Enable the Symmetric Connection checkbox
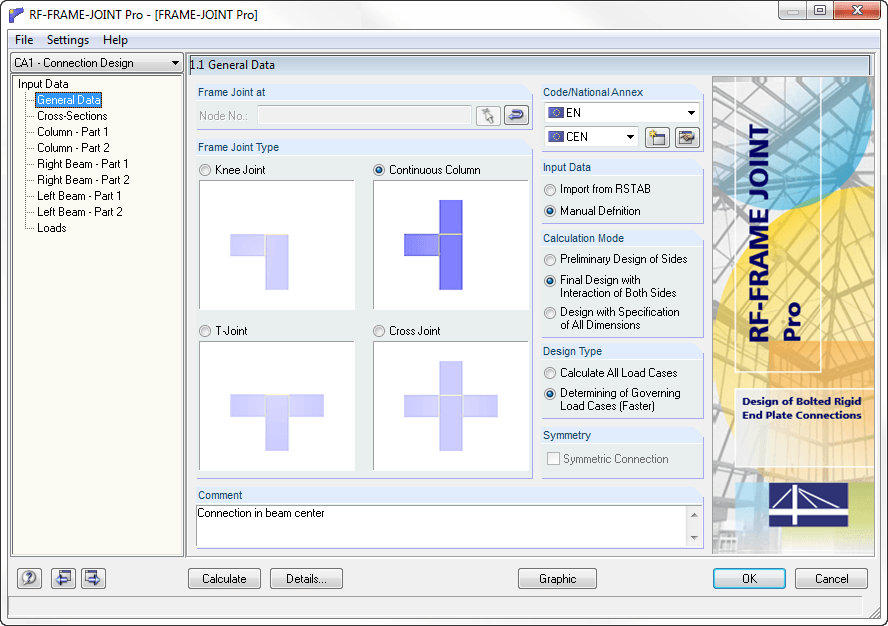Screen dimensions: 888x626 pos(553,458)
